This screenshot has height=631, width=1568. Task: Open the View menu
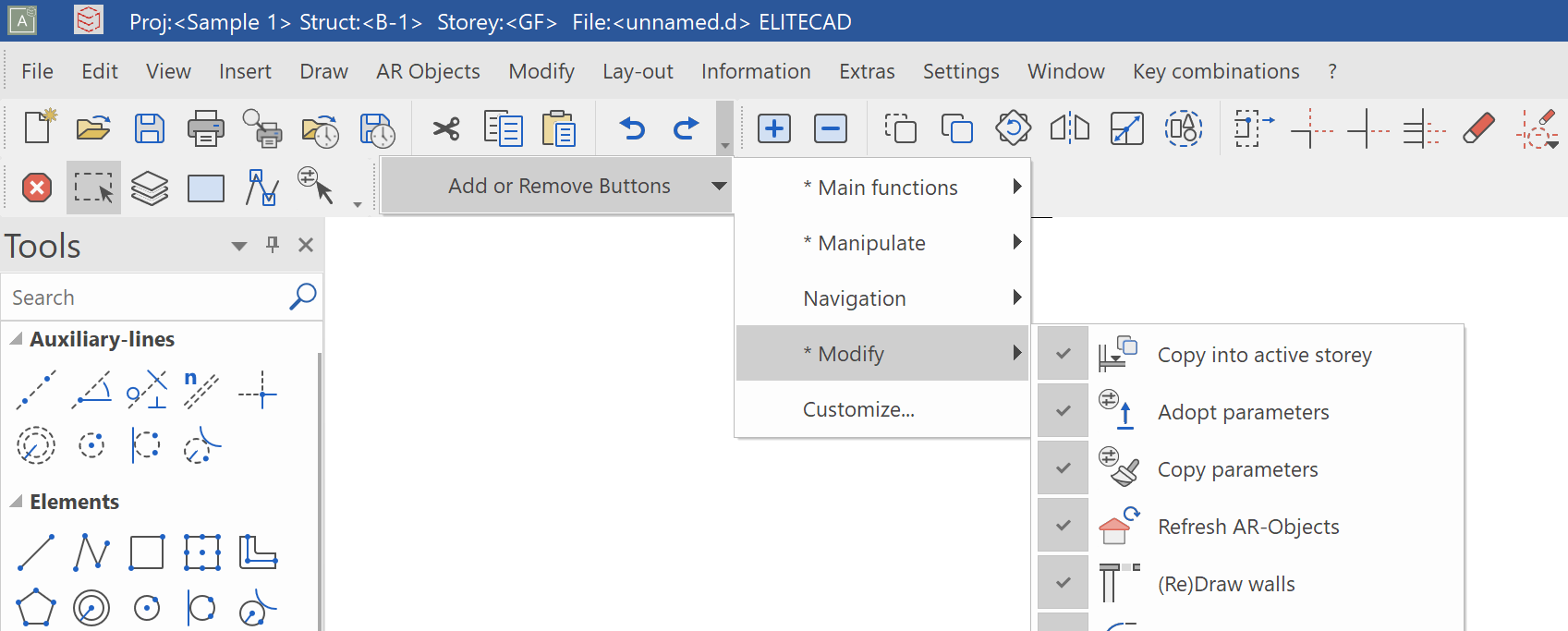pos(168,71)
